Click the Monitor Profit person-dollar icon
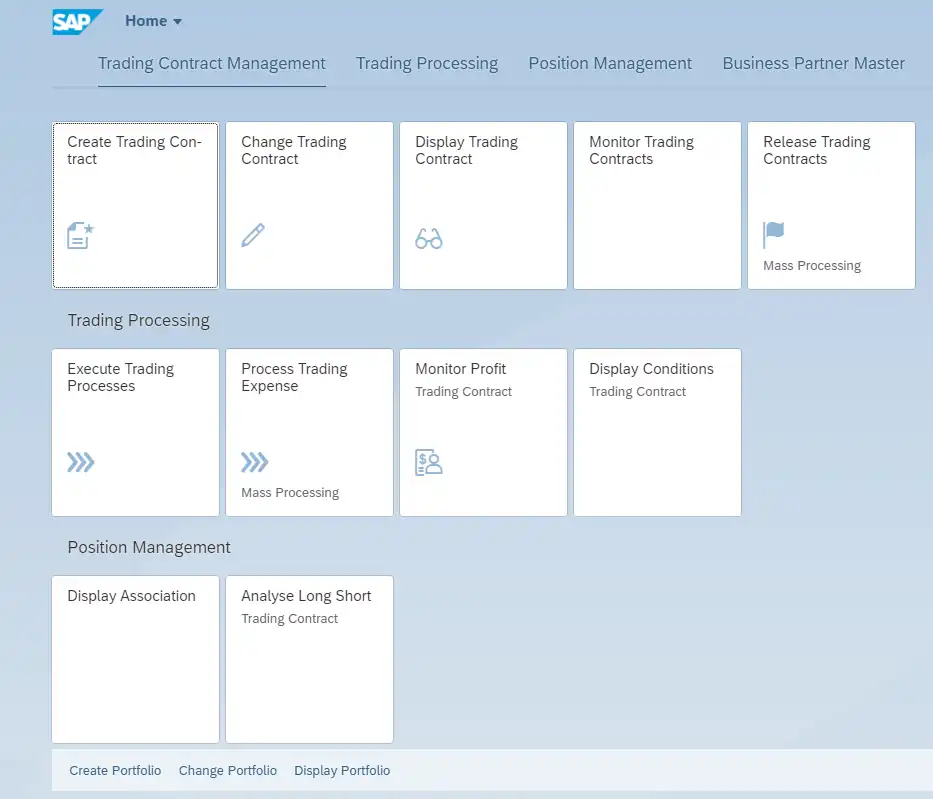 coord(428,462)
